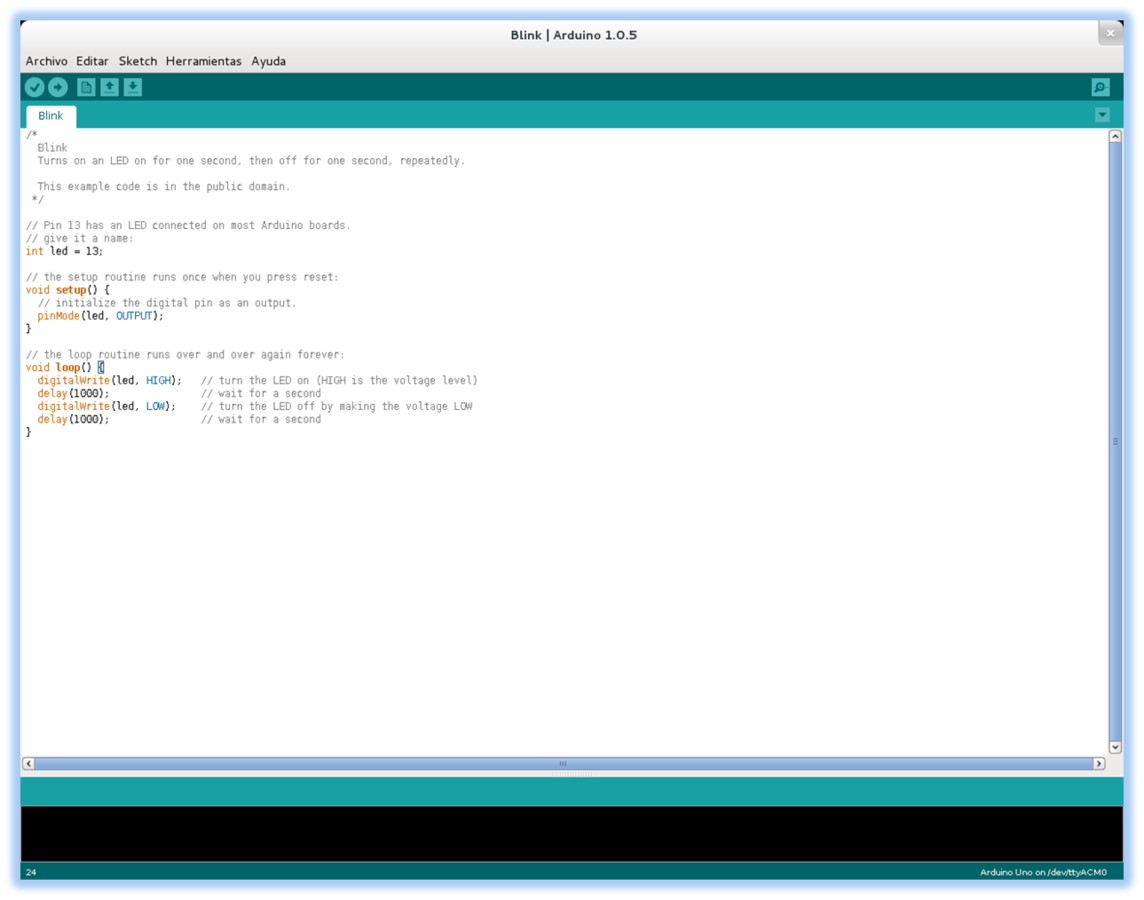Create a new sketch with New icon

(x=86, y=88)
